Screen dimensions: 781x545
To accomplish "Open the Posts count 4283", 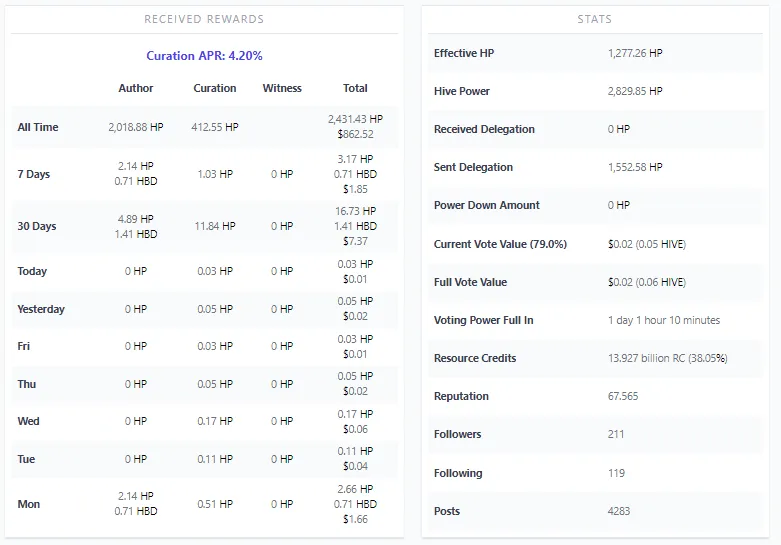I will pyautogui.click(x=619, y=511).
